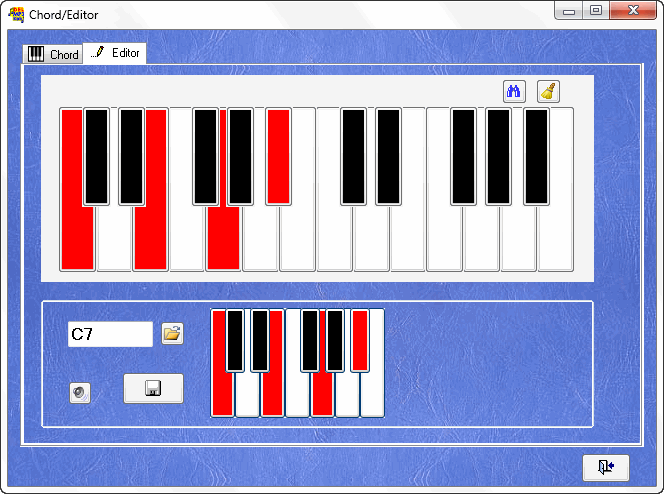Toggle the red E white key on large keyboard
664x494 pixels.
[x=150, y=239]
